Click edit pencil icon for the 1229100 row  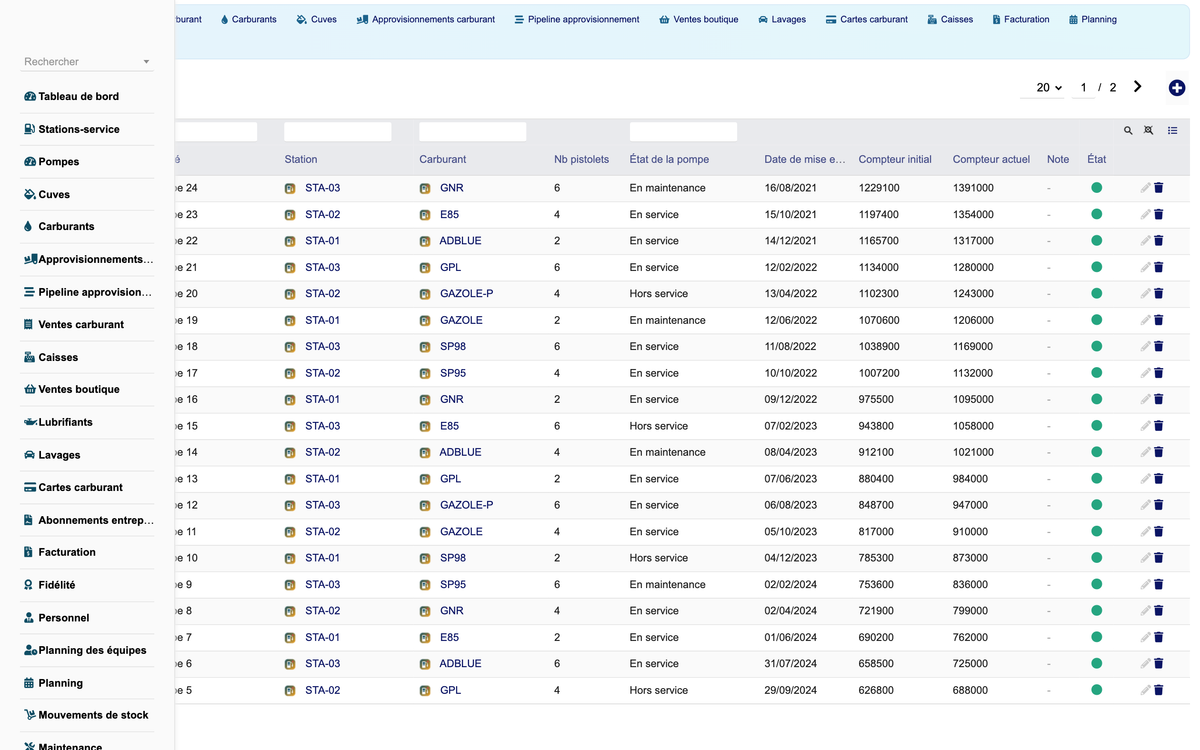point(1145,188)
